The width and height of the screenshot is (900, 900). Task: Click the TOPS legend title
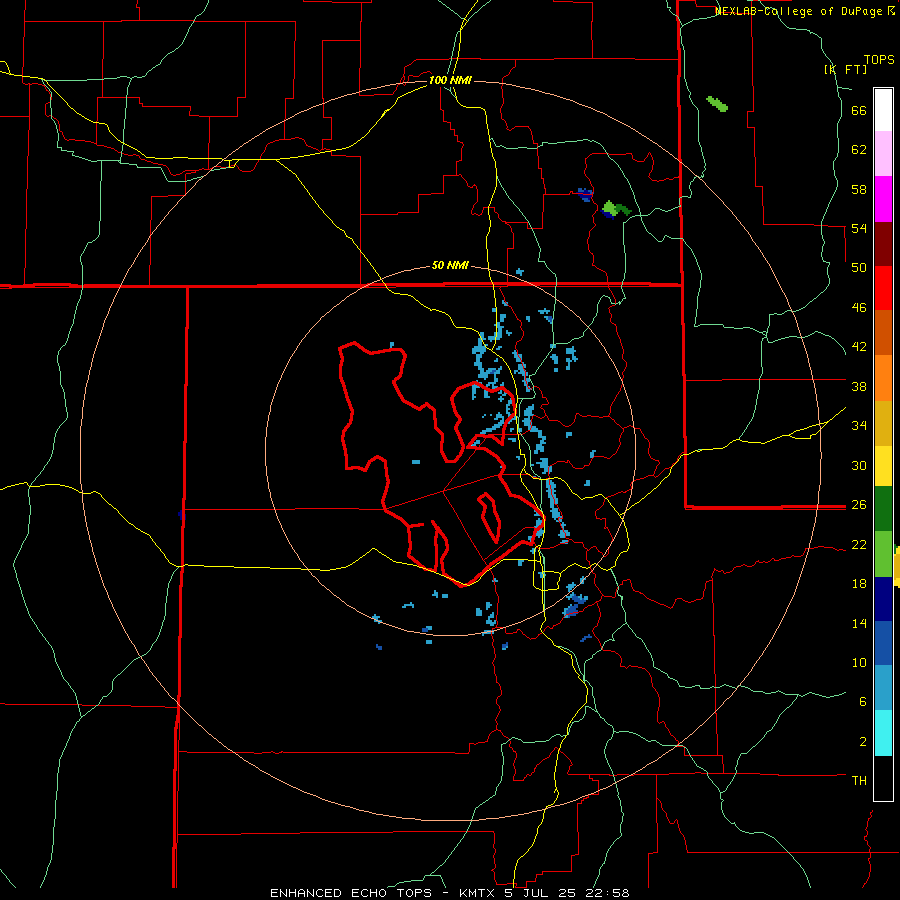879,59
